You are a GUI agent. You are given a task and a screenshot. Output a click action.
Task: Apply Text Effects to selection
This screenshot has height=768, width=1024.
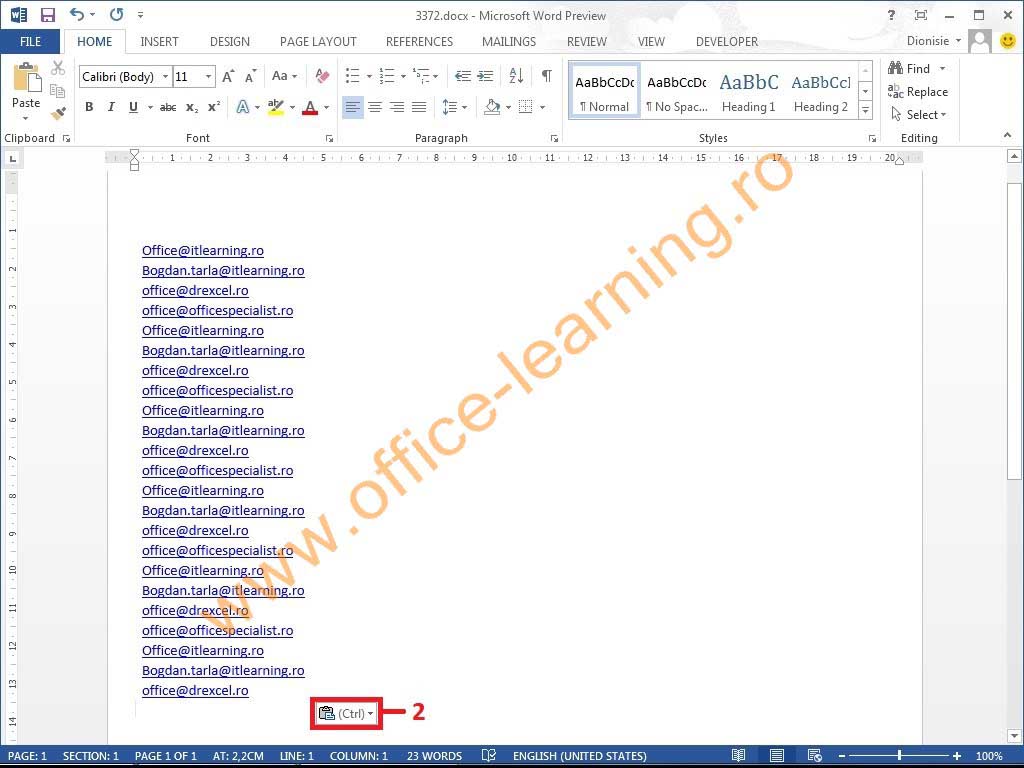243,107
